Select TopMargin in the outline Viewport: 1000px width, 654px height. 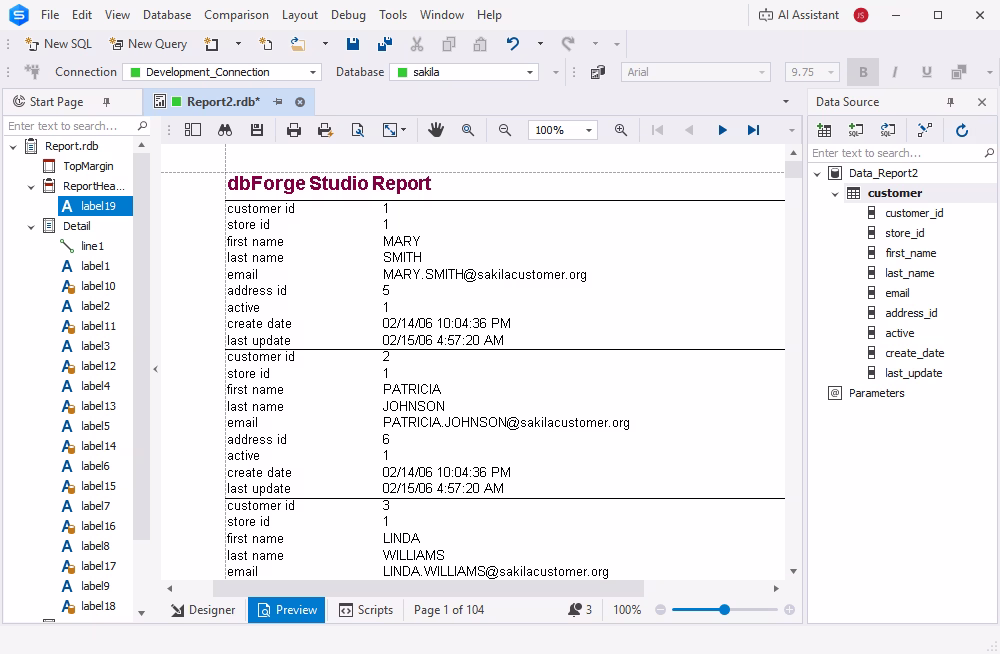[x=88, y=166]
